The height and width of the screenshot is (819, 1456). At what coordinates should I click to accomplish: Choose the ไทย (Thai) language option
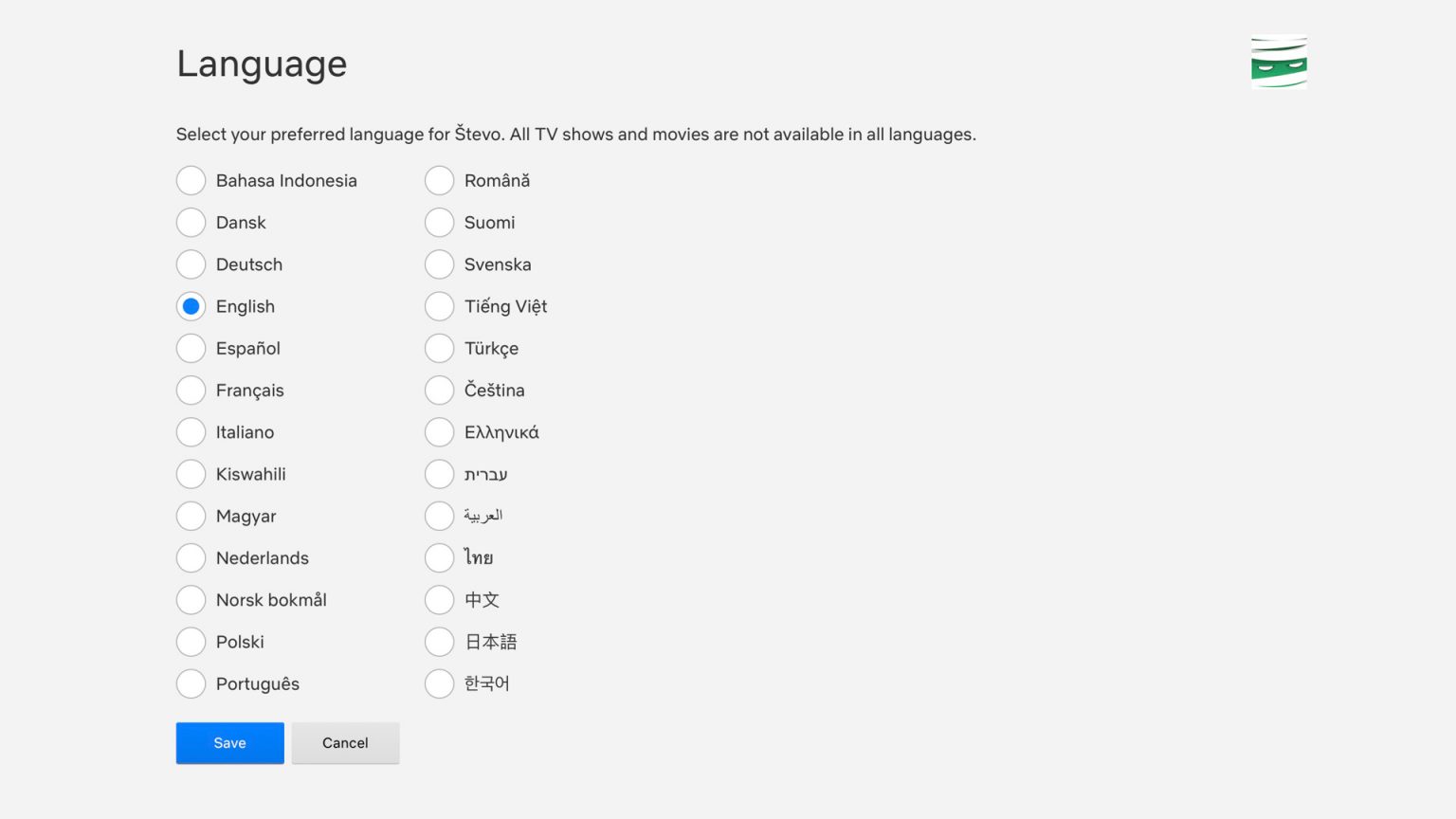click(x=439, y=557)
